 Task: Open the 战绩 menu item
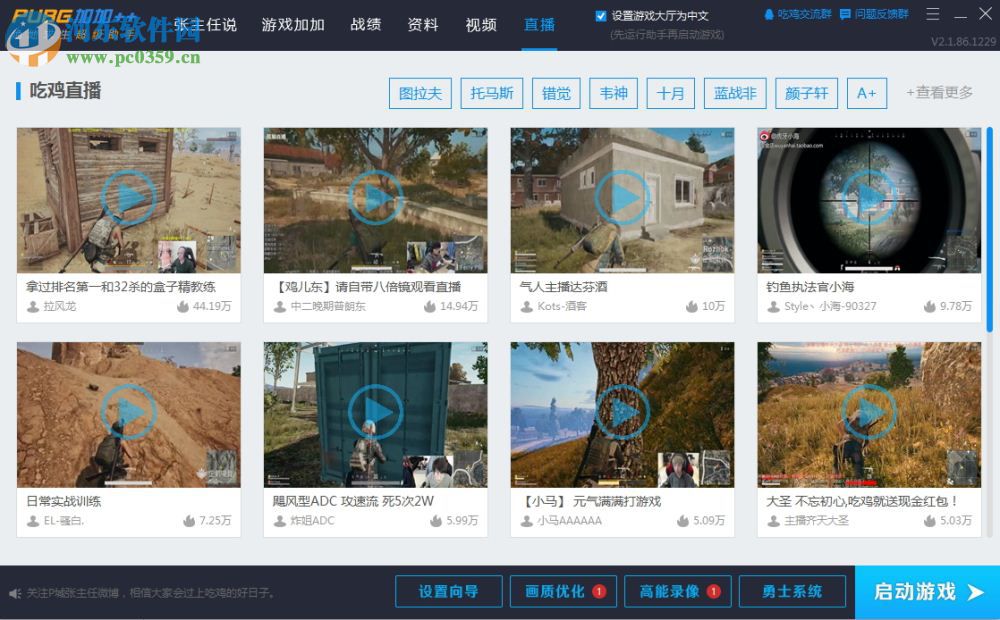365,25
